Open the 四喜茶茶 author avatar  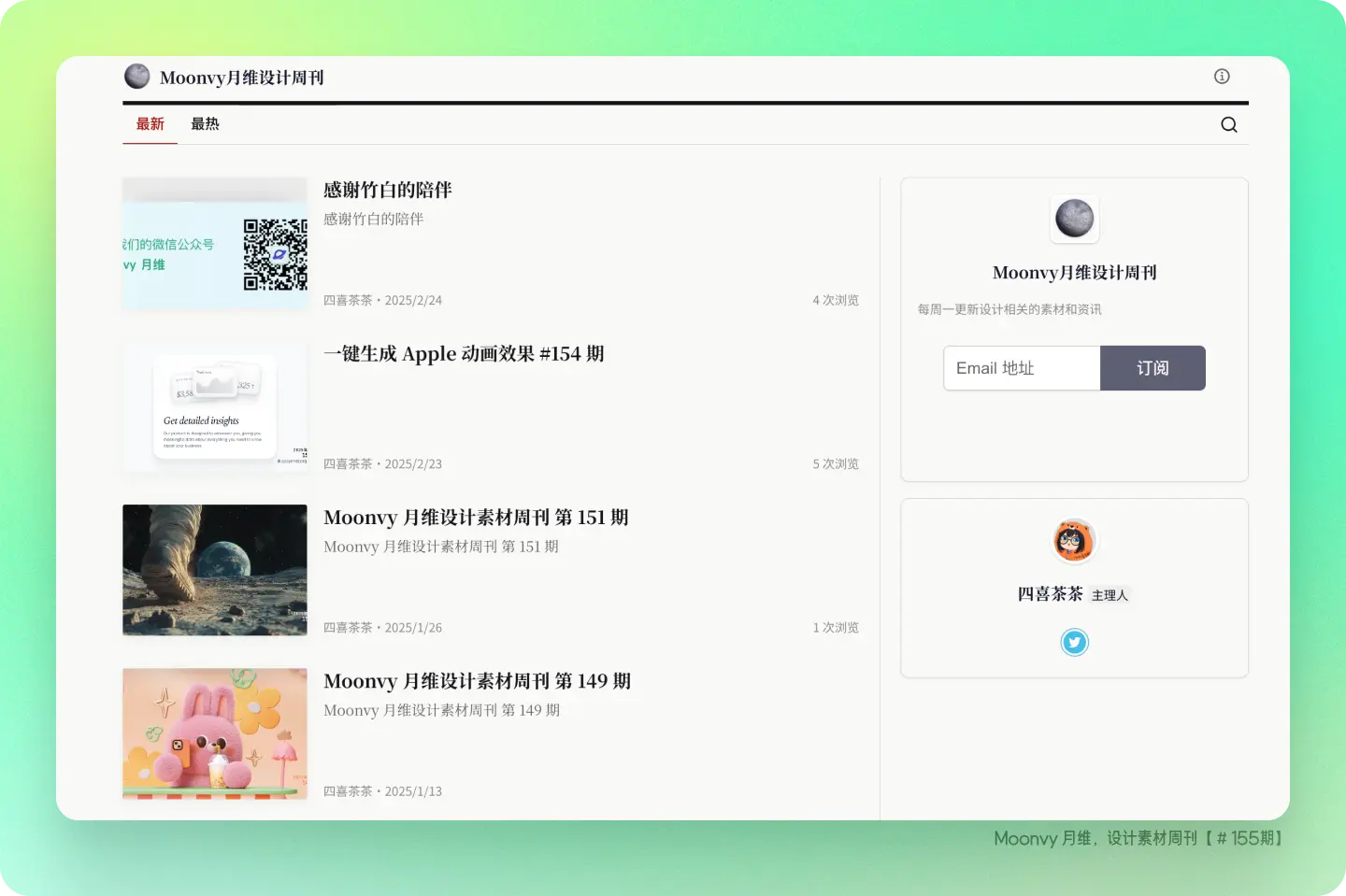click(1074, 541)
